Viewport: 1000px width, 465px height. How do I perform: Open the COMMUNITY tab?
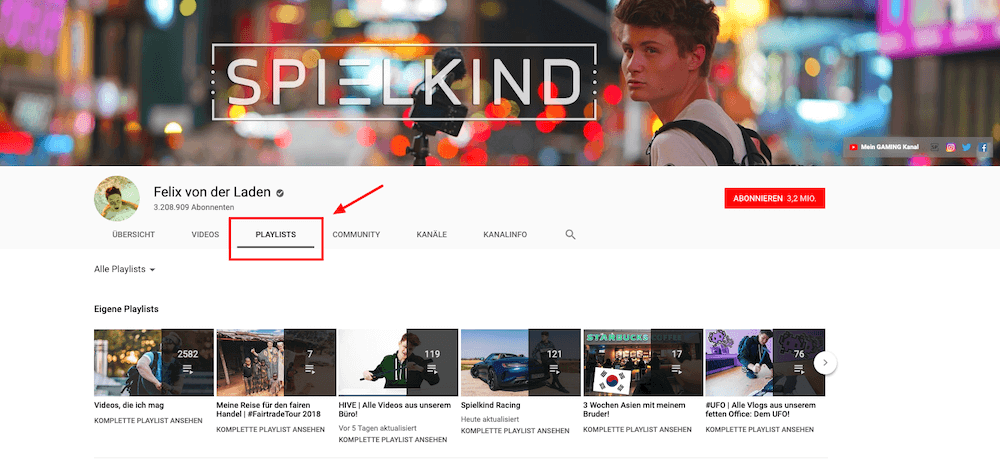coord(356,235)
